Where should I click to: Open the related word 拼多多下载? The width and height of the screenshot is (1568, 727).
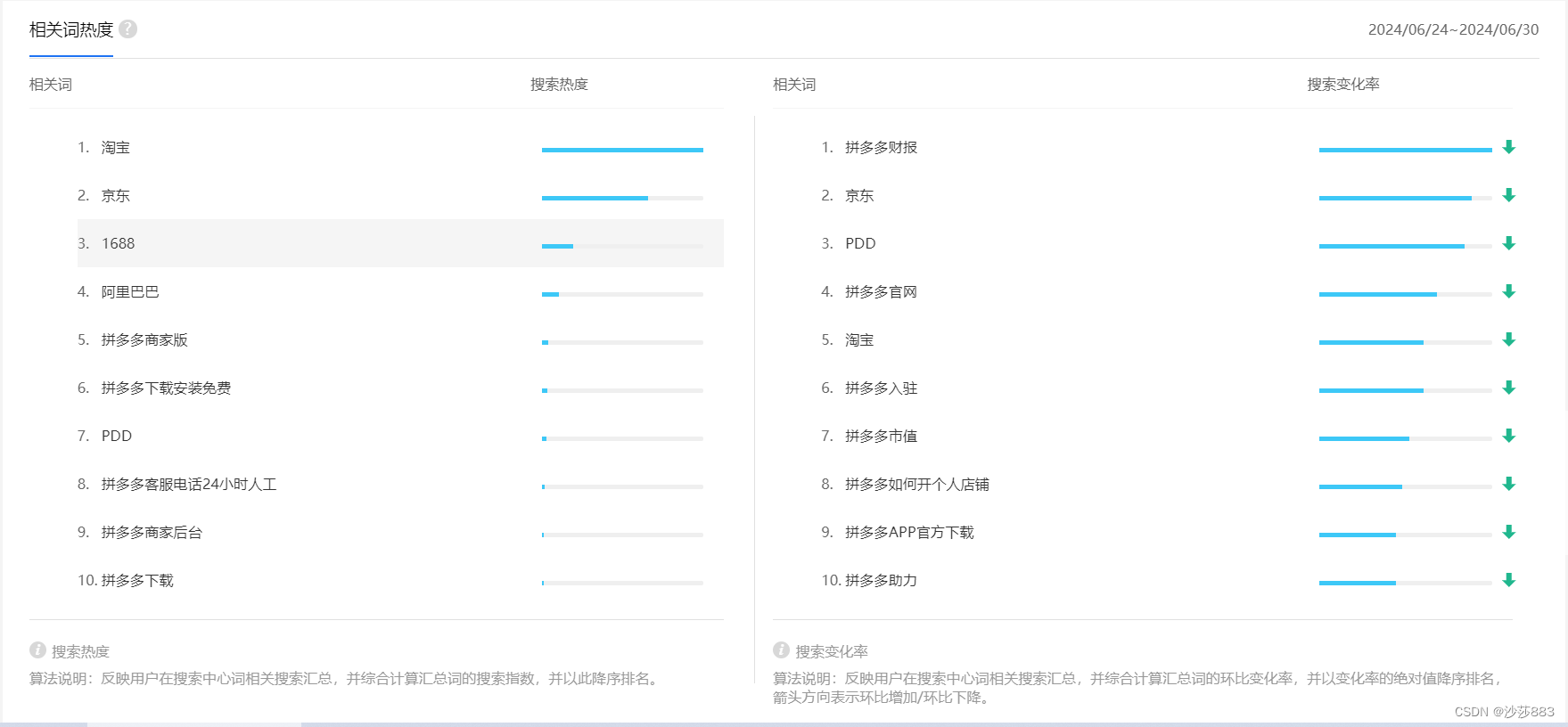click(x=137, y=581)
